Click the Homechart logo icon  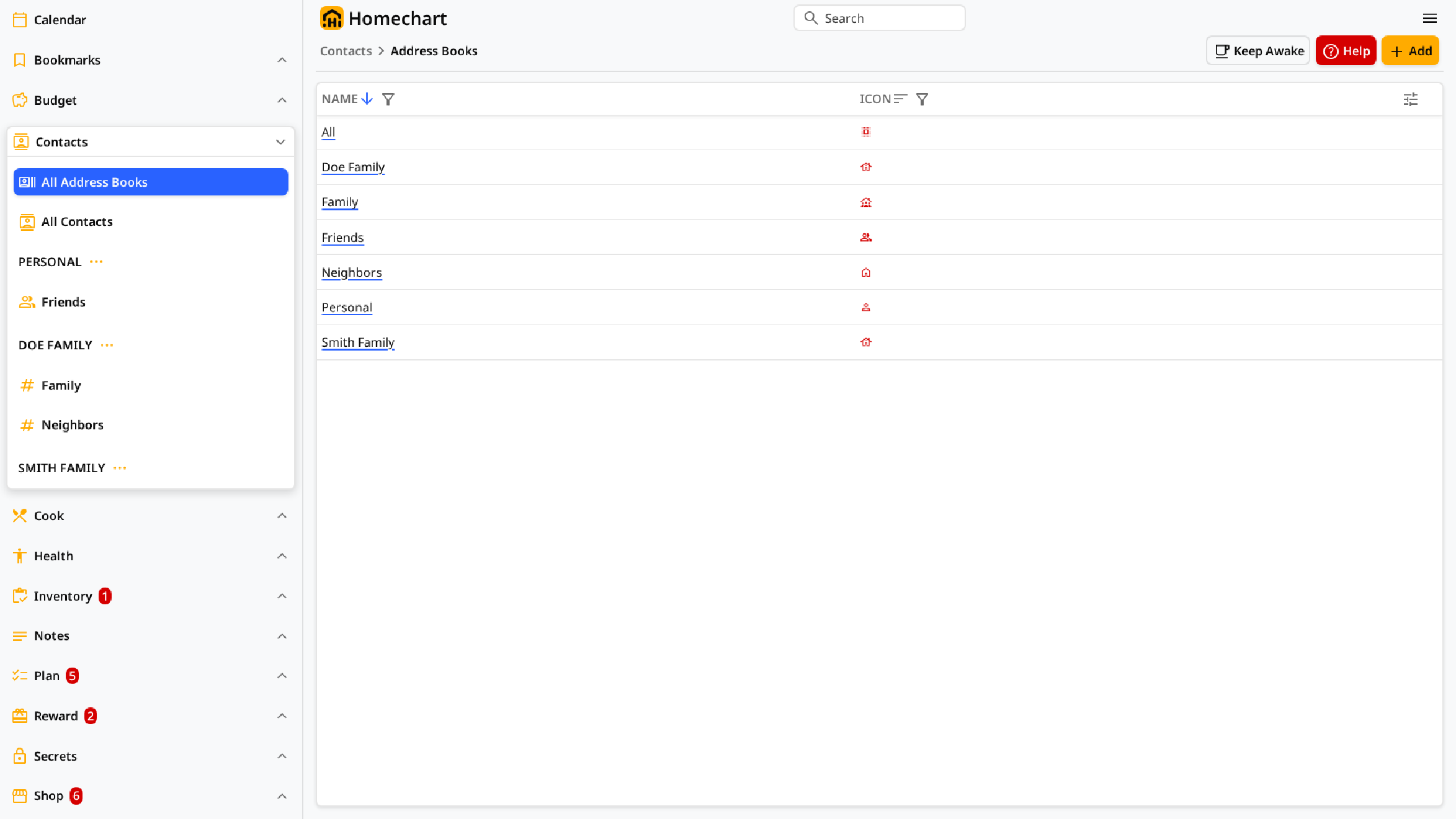331,18
